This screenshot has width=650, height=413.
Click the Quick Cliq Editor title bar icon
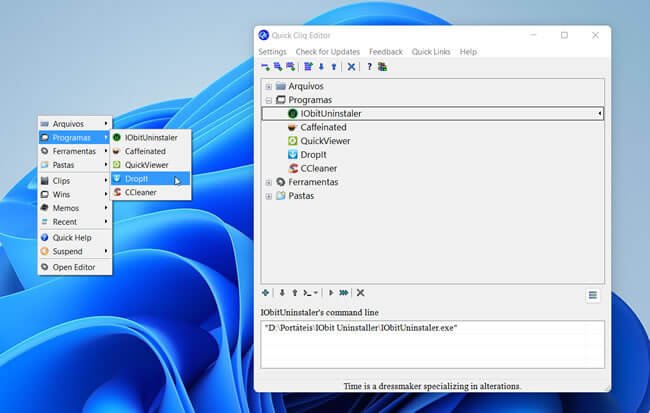pos(264,35)
